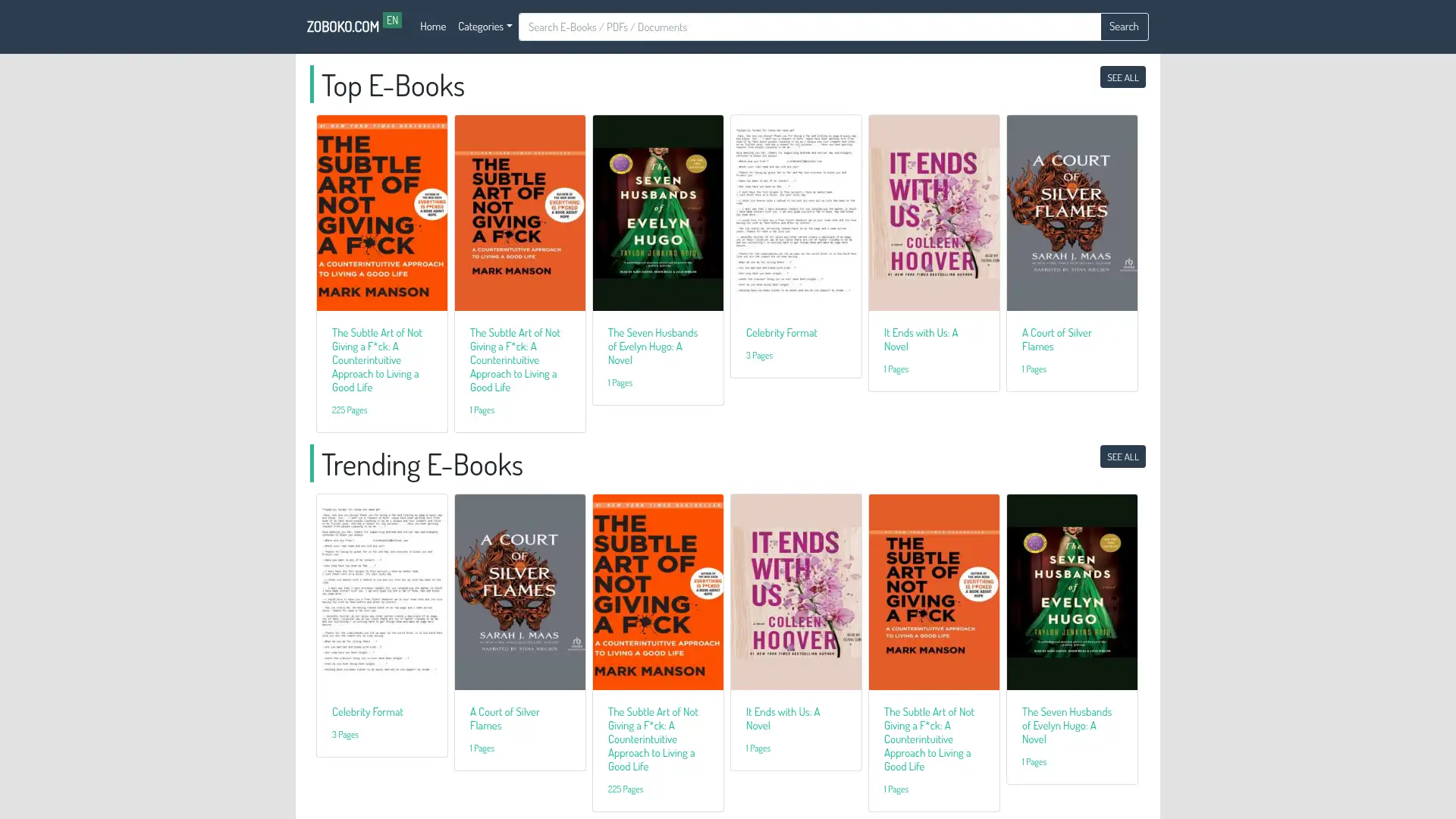Click the ZOBOKO.COM logo

coord(342,26)
